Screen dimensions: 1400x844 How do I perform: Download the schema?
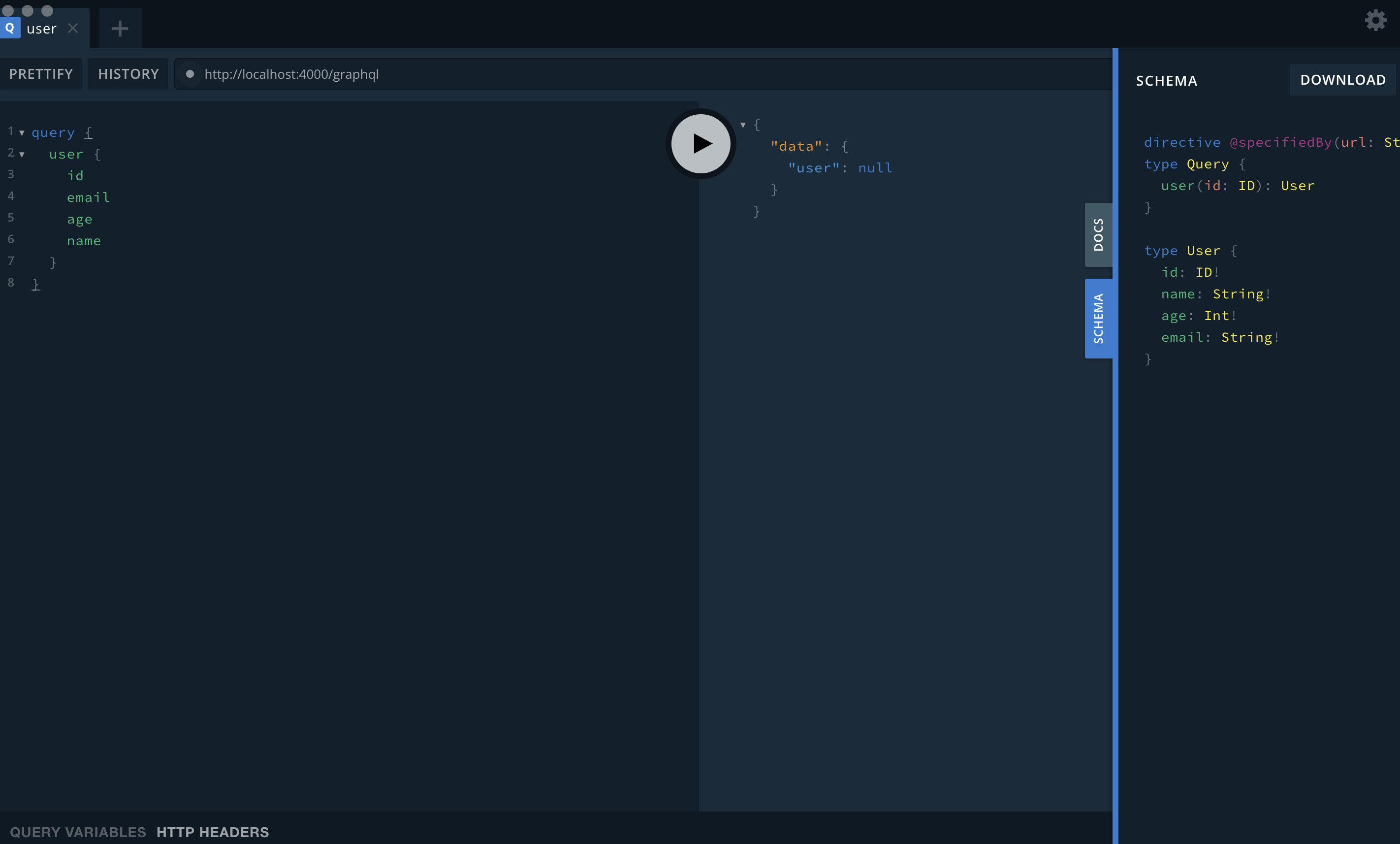pos(1342,80)
